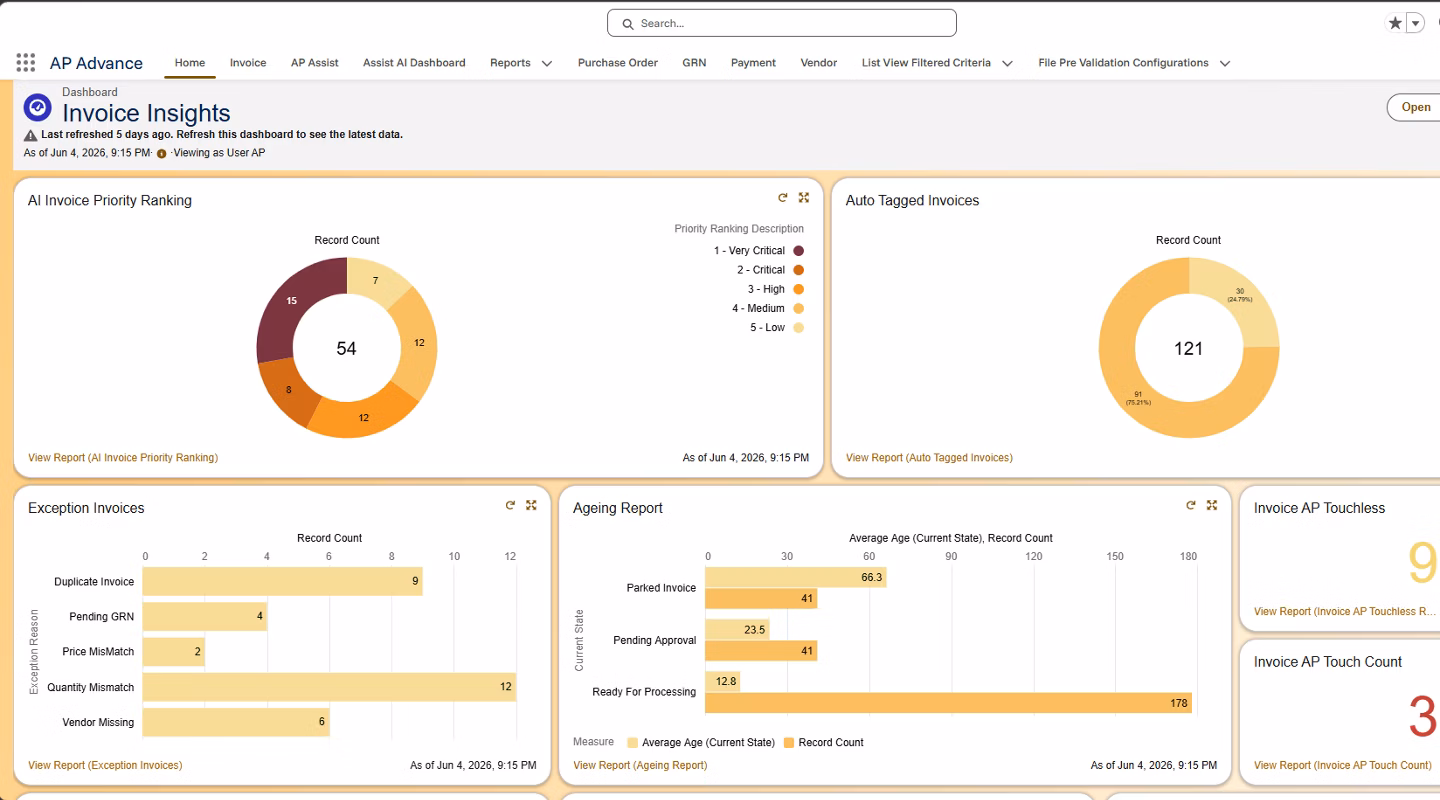Image resolution: width=1440 pixels, height=800 pixels.
Task: Click the 1 - Very Critical legend swatch
Action: [798, 251]
